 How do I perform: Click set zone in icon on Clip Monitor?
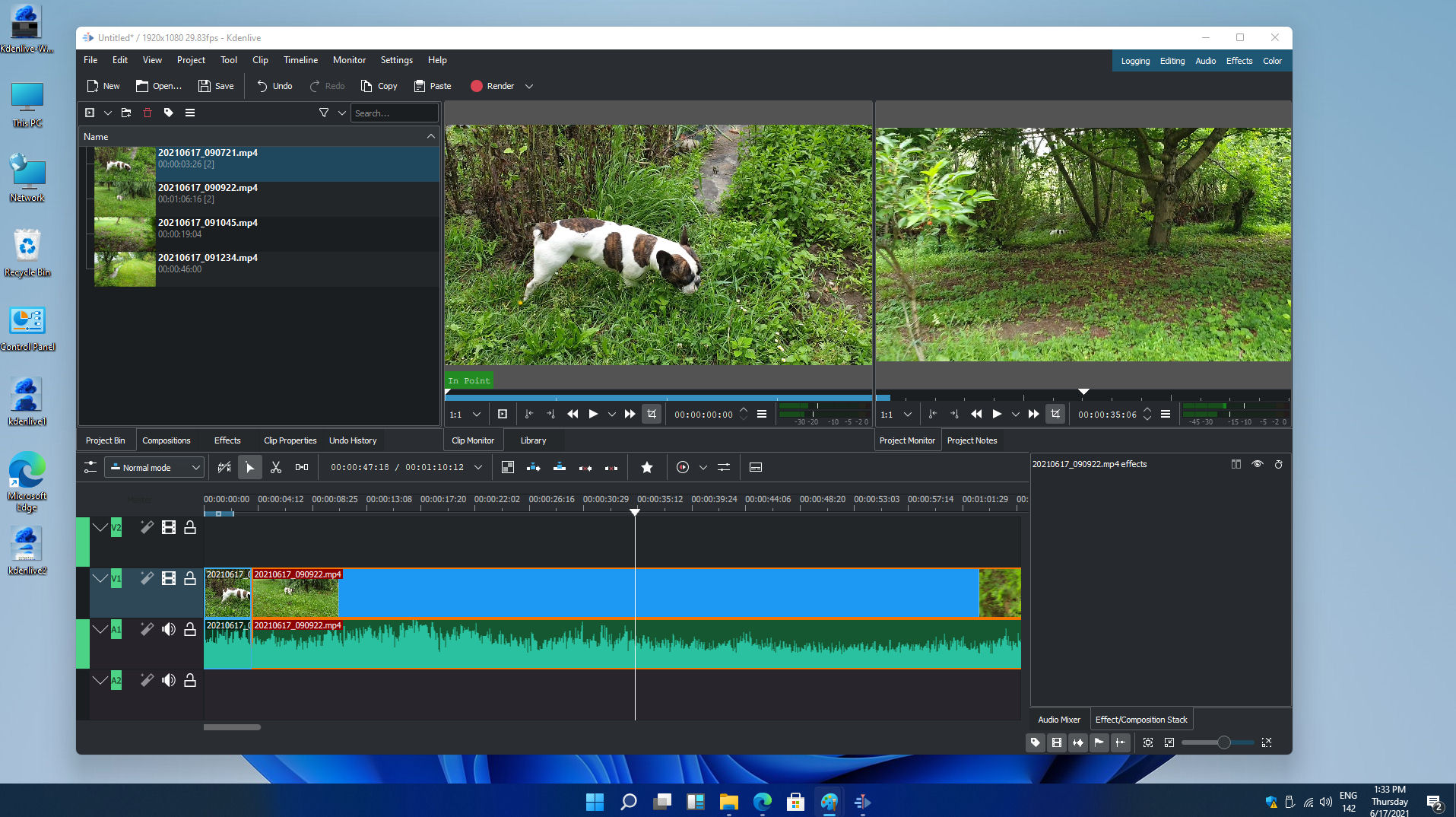pos(529,414)
